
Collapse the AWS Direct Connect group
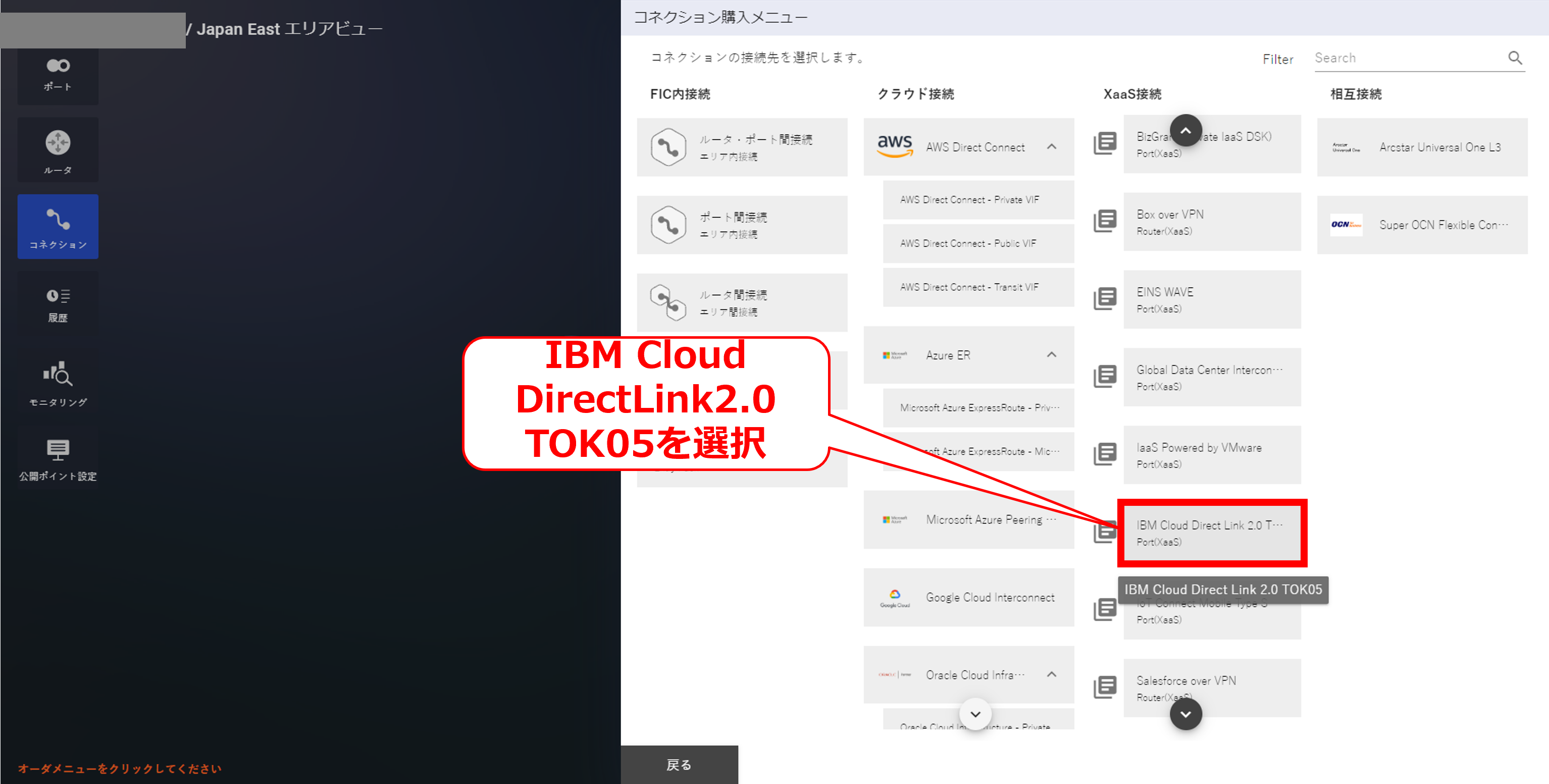(1051, 147)
